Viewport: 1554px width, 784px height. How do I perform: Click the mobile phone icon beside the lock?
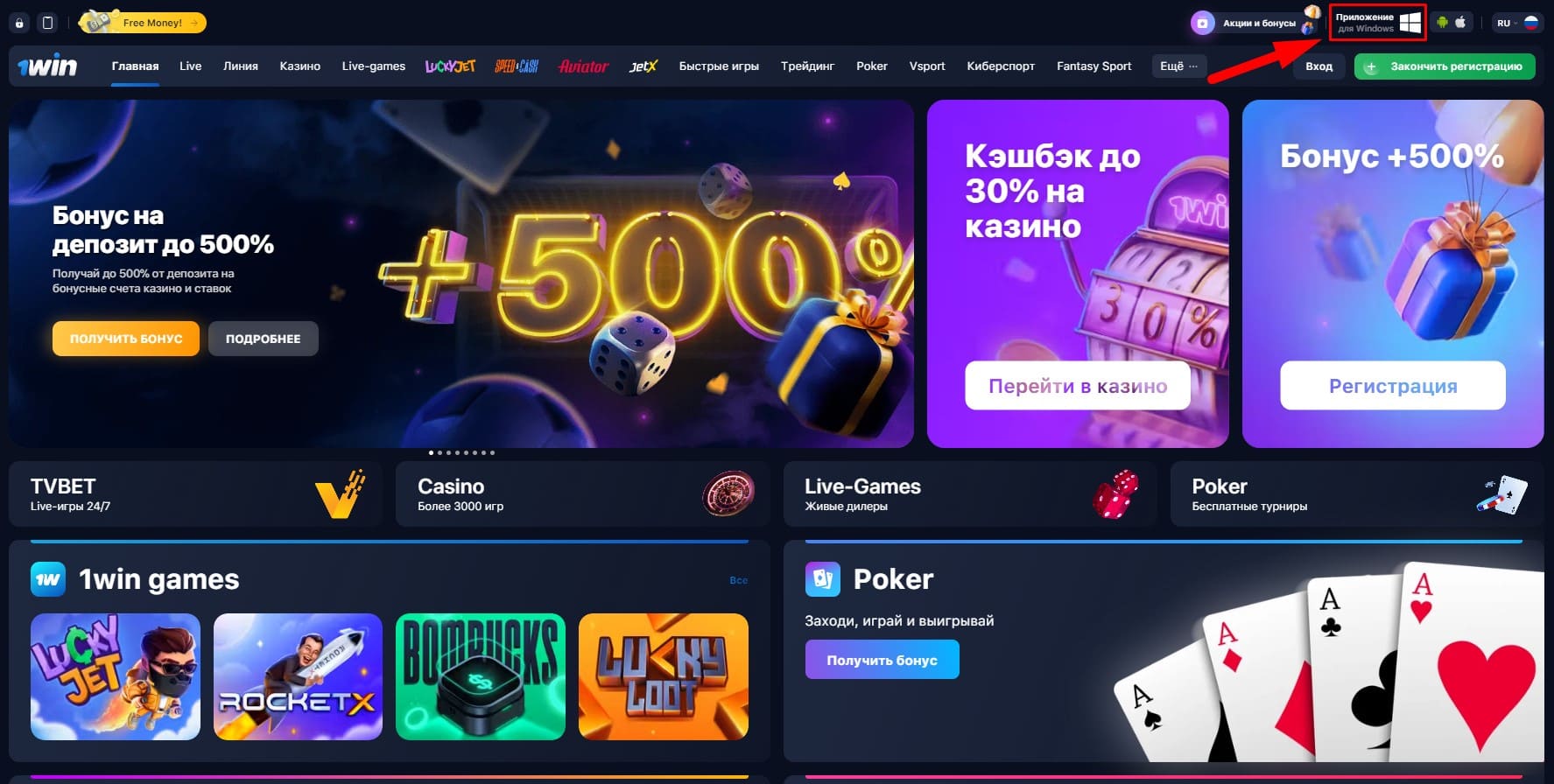pyautogui.click(x=47, y=23)
